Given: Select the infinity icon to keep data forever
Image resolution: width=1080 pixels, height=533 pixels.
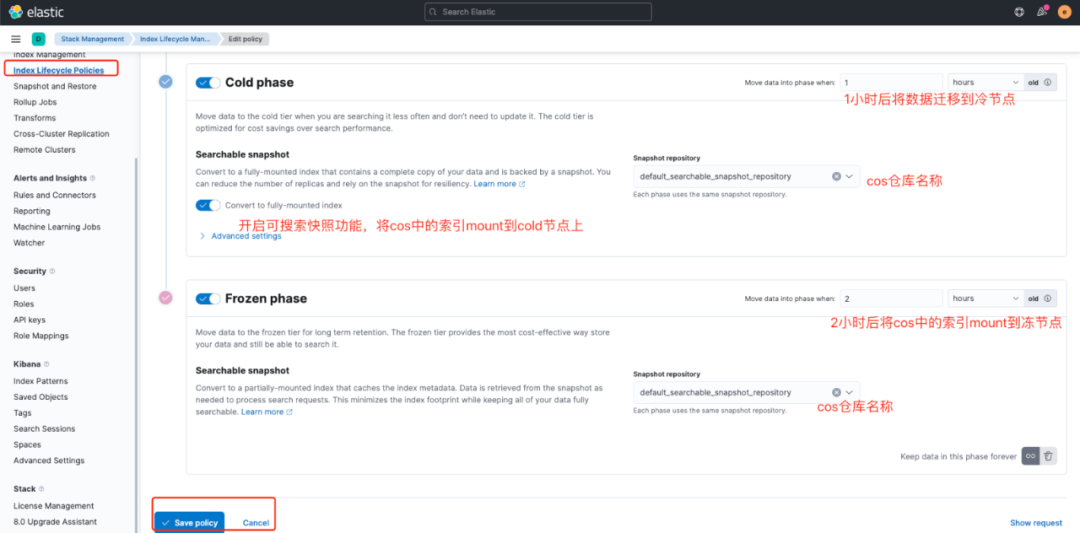Looking at the screenshot, I should pos(1030,456).
